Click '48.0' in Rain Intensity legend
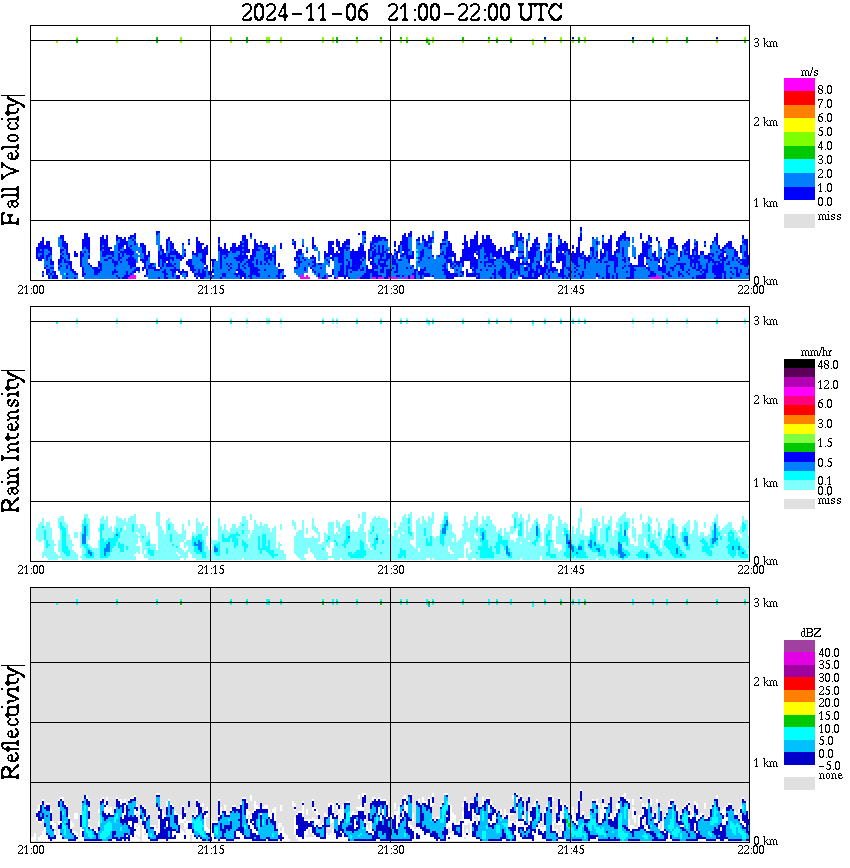The width and height of the screenshot is (850, 868). click(x=828, y=365)
